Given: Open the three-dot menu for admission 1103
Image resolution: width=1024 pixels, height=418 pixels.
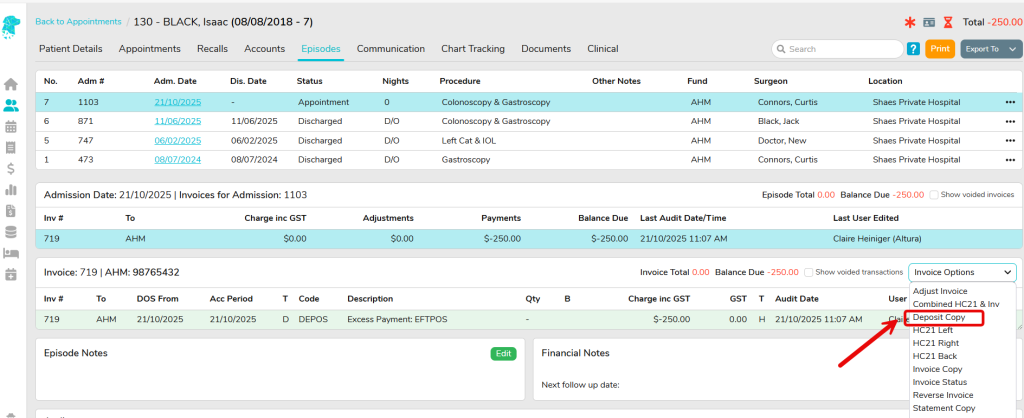Looking at the screenshot, I should (1010, 102).
